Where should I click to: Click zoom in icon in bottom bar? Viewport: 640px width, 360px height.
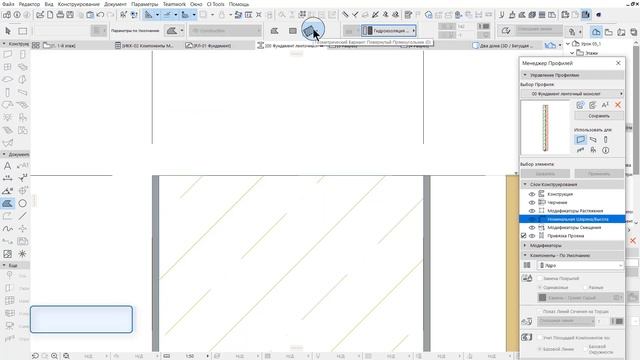point(54,356)
